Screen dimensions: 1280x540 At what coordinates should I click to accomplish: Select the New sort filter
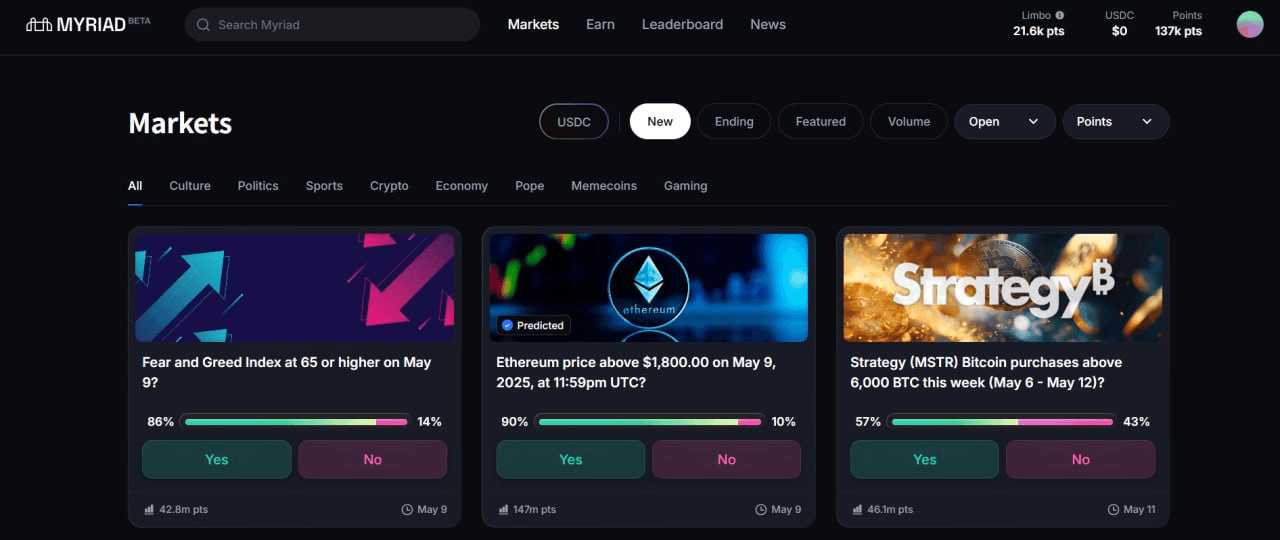point(660,122)
